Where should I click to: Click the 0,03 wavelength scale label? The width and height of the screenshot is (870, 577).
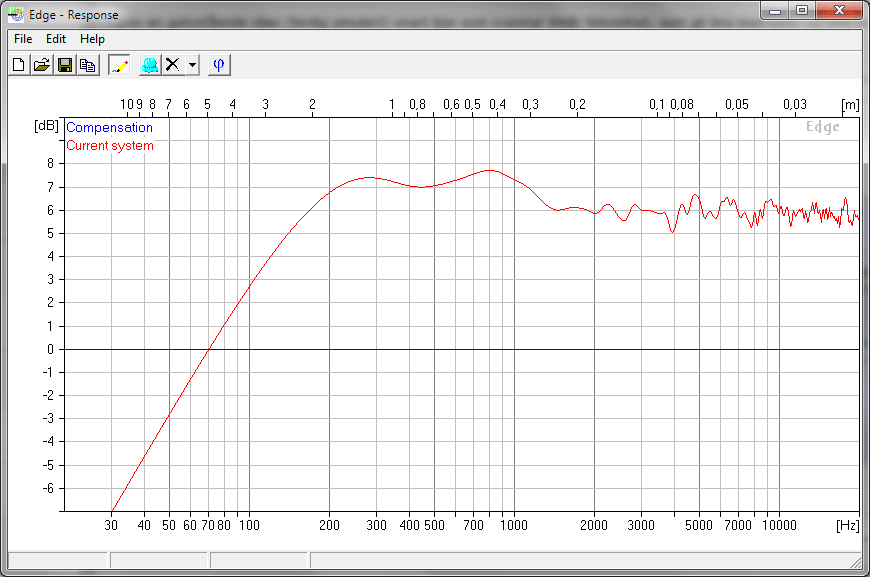(x=795, y=104)
